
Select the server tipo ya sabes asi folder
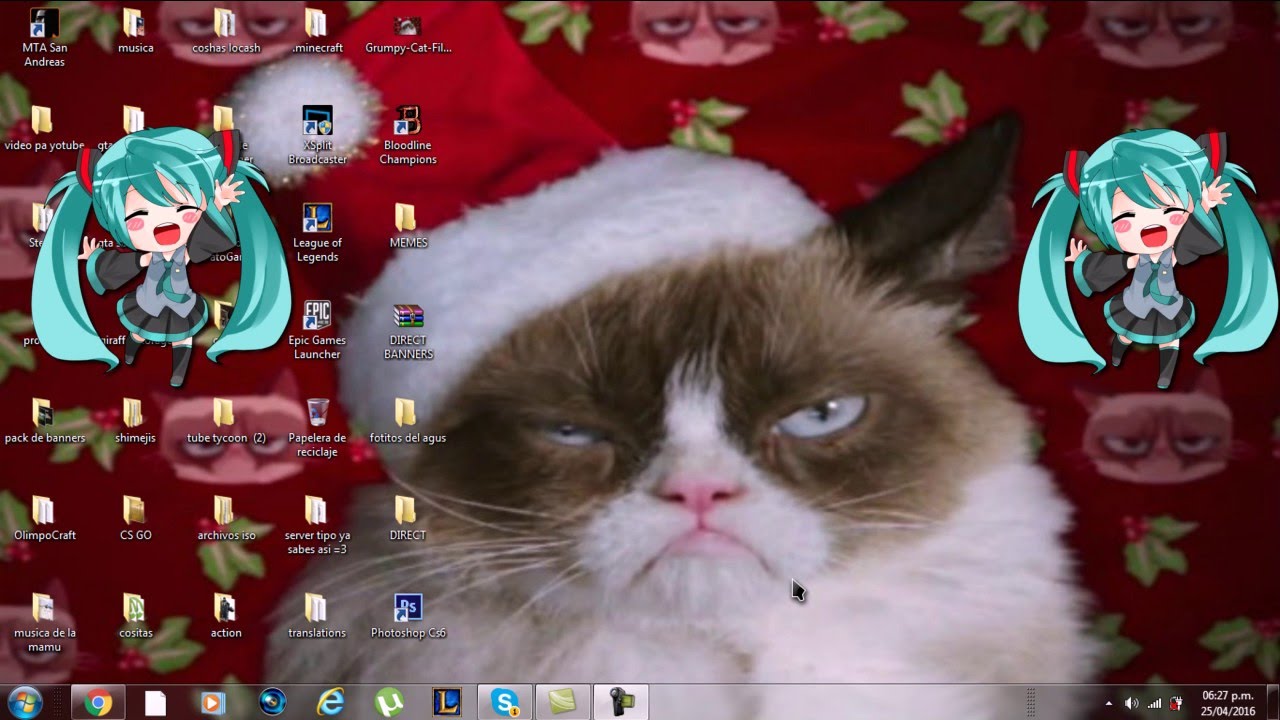tap(317, 525)
